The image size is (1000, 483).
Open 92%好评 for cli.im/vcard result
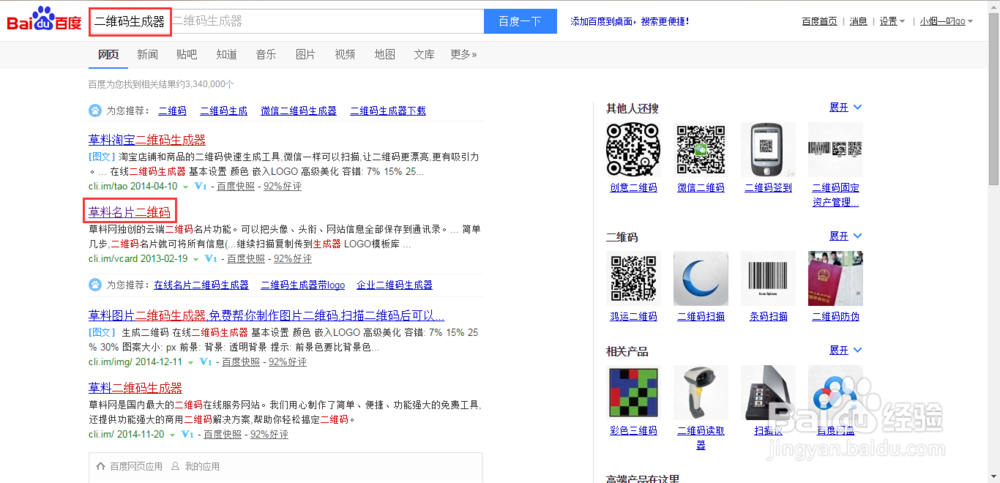pos(293,259)
